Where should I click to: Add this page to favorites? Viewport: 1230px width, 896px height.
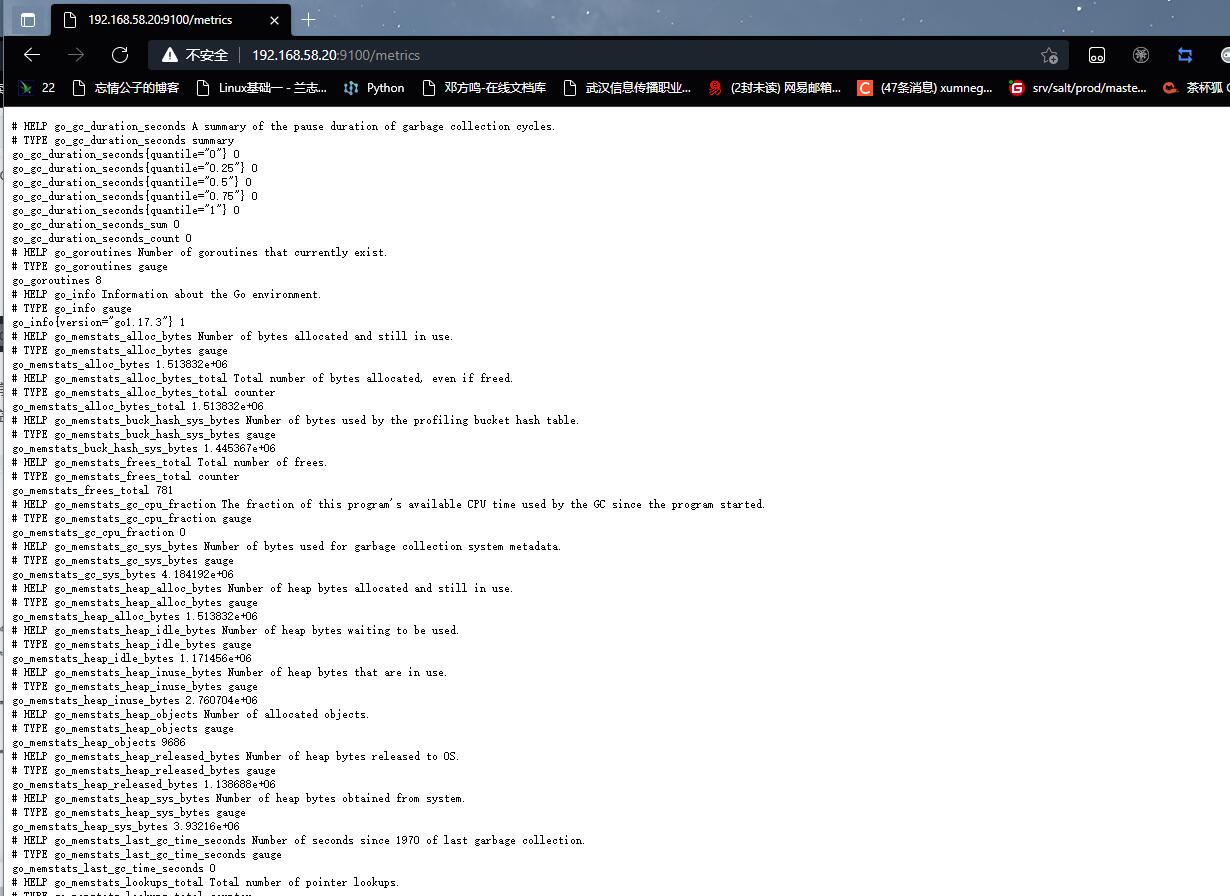point(1049,55)
